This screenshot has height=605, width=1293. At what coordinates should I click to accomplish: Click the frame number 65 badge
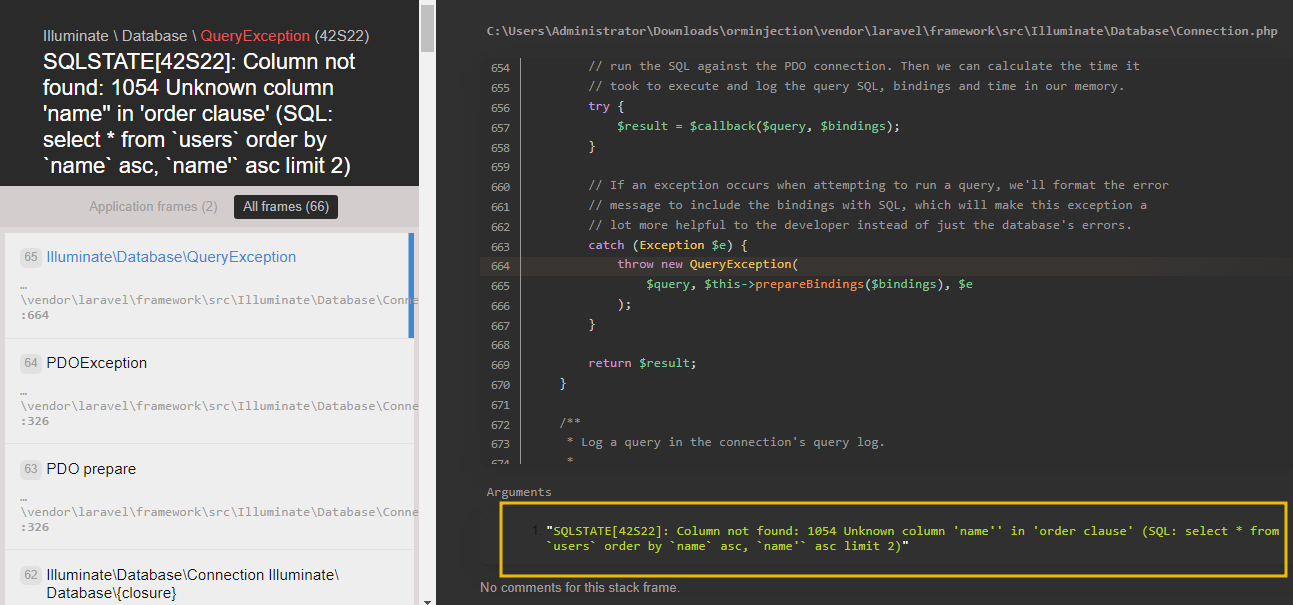(31, 257)
